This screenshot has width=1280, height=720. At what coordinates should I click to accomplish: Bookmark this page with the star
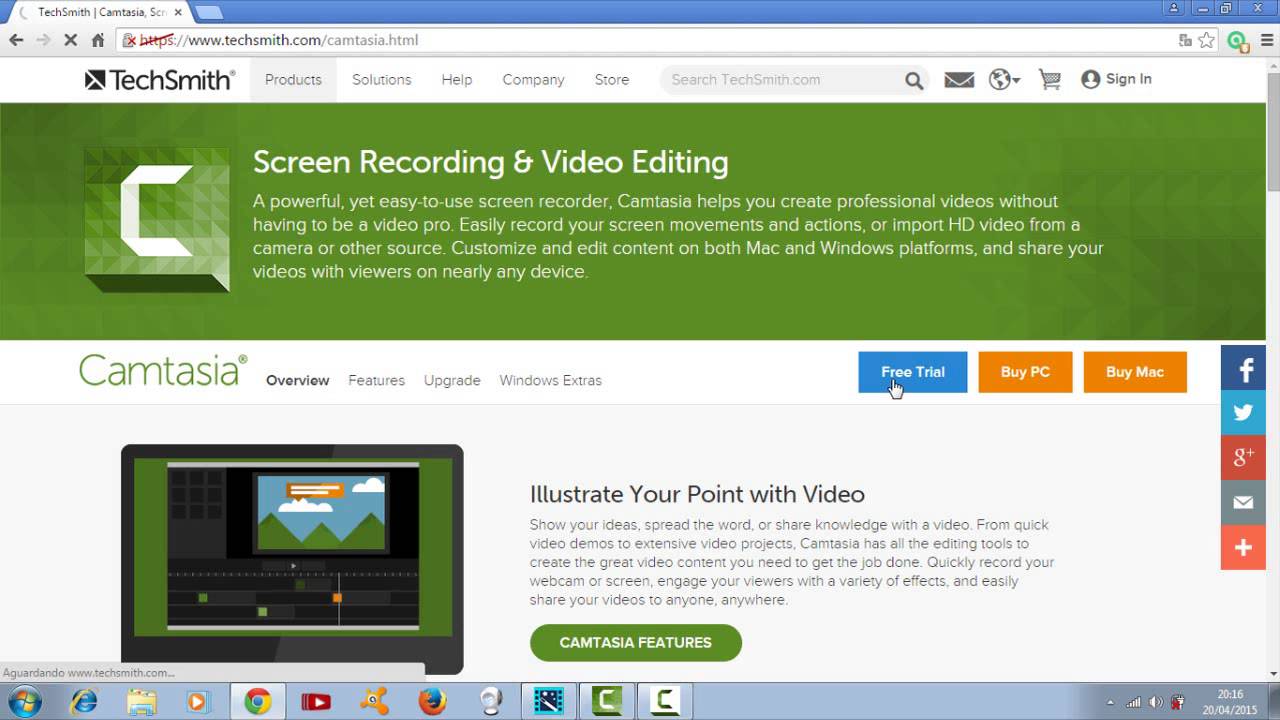pyautogui.click(x=1207, y=40)
